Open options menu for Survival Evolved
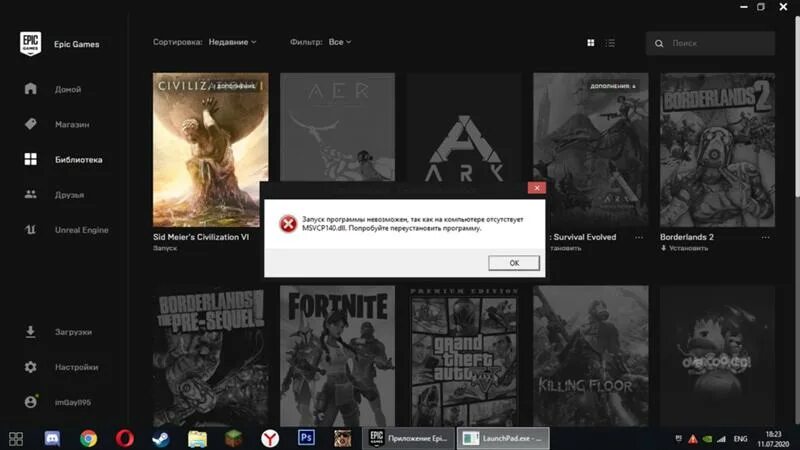 [639, 237]
